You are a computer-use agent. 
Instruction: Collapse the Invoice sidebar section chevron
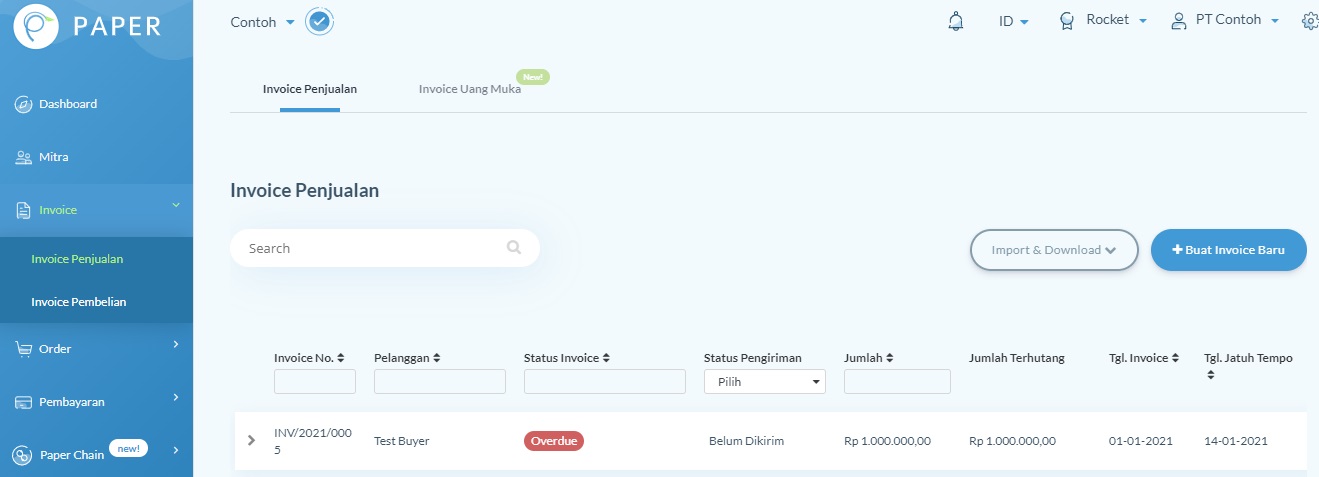[176, 205]
